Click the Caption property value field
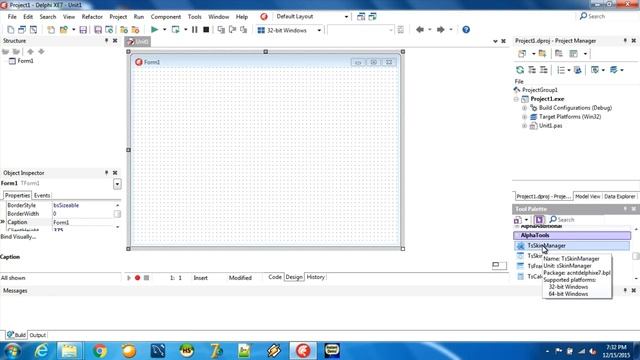The width and height of the screenshot is (640, 360). 84,222
